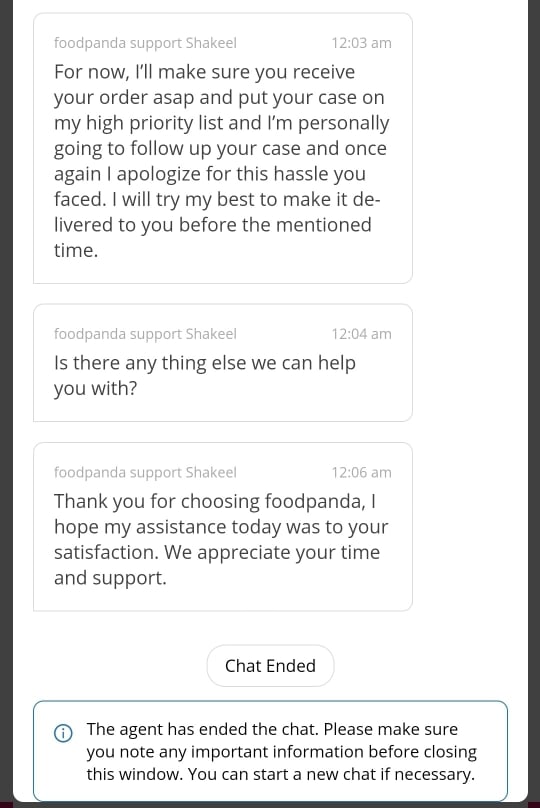Click the info icon in the notice box
The image size is (540, 808).
tap(63, 732)
